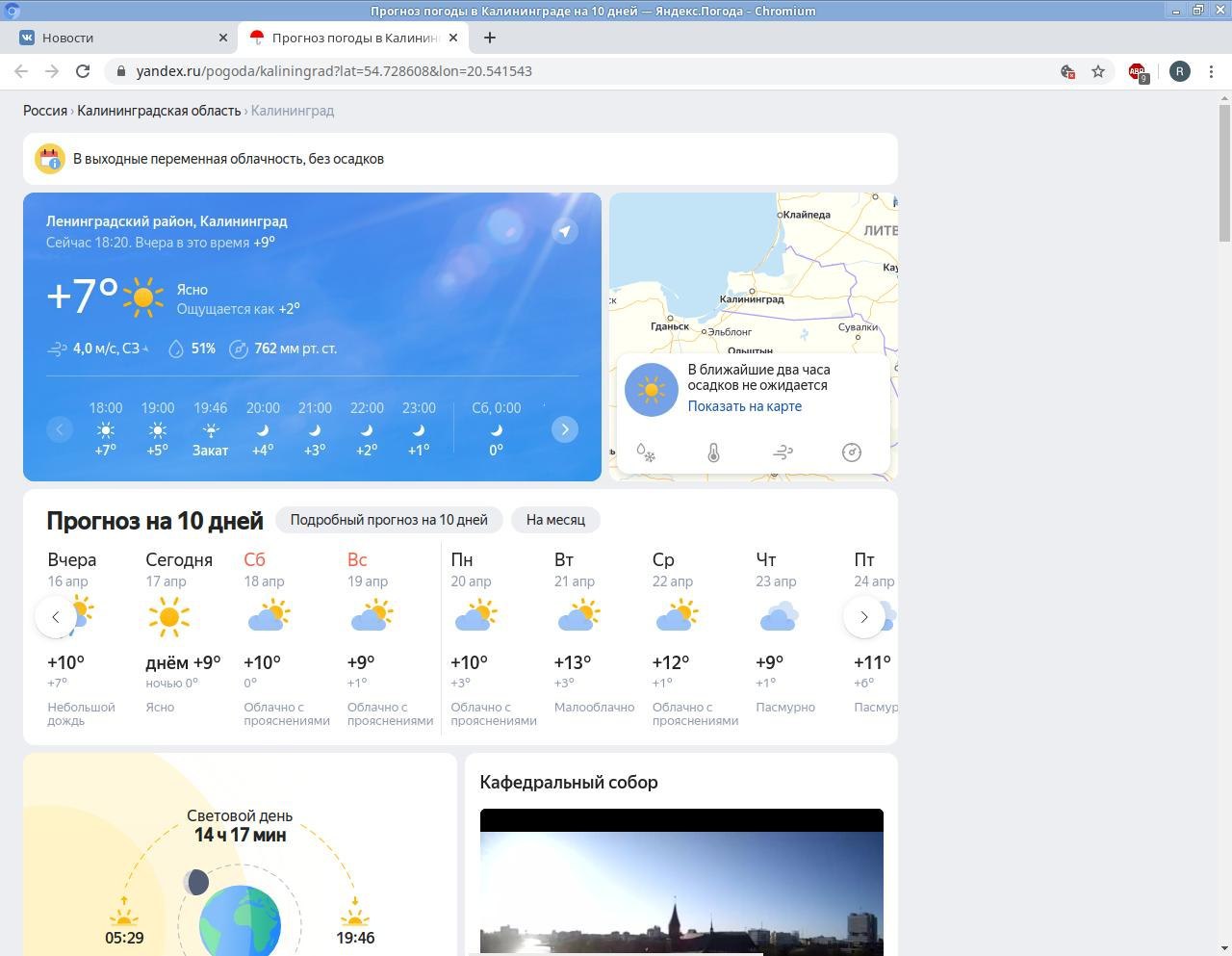Click the cloudy icon for Чт 23 апр
This screenshot has width=1232, height=956.
tap(778, 616)
